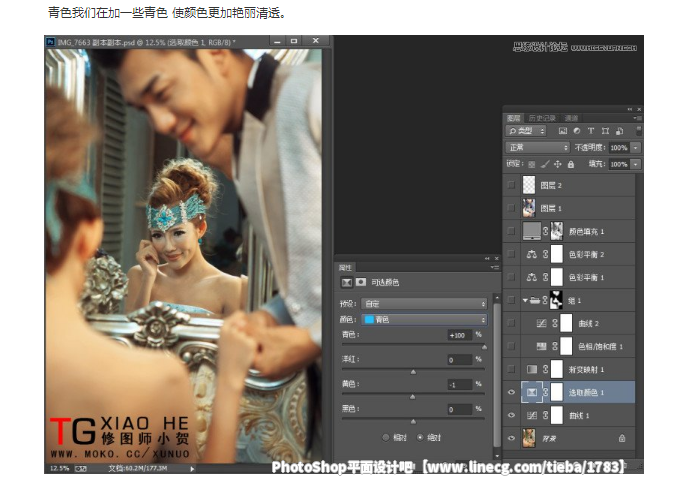This screenshot has height=486, width=680.
Task: Switch to the 历史记录 history tab
Action: pyautogui.click(x=542, y=118)
